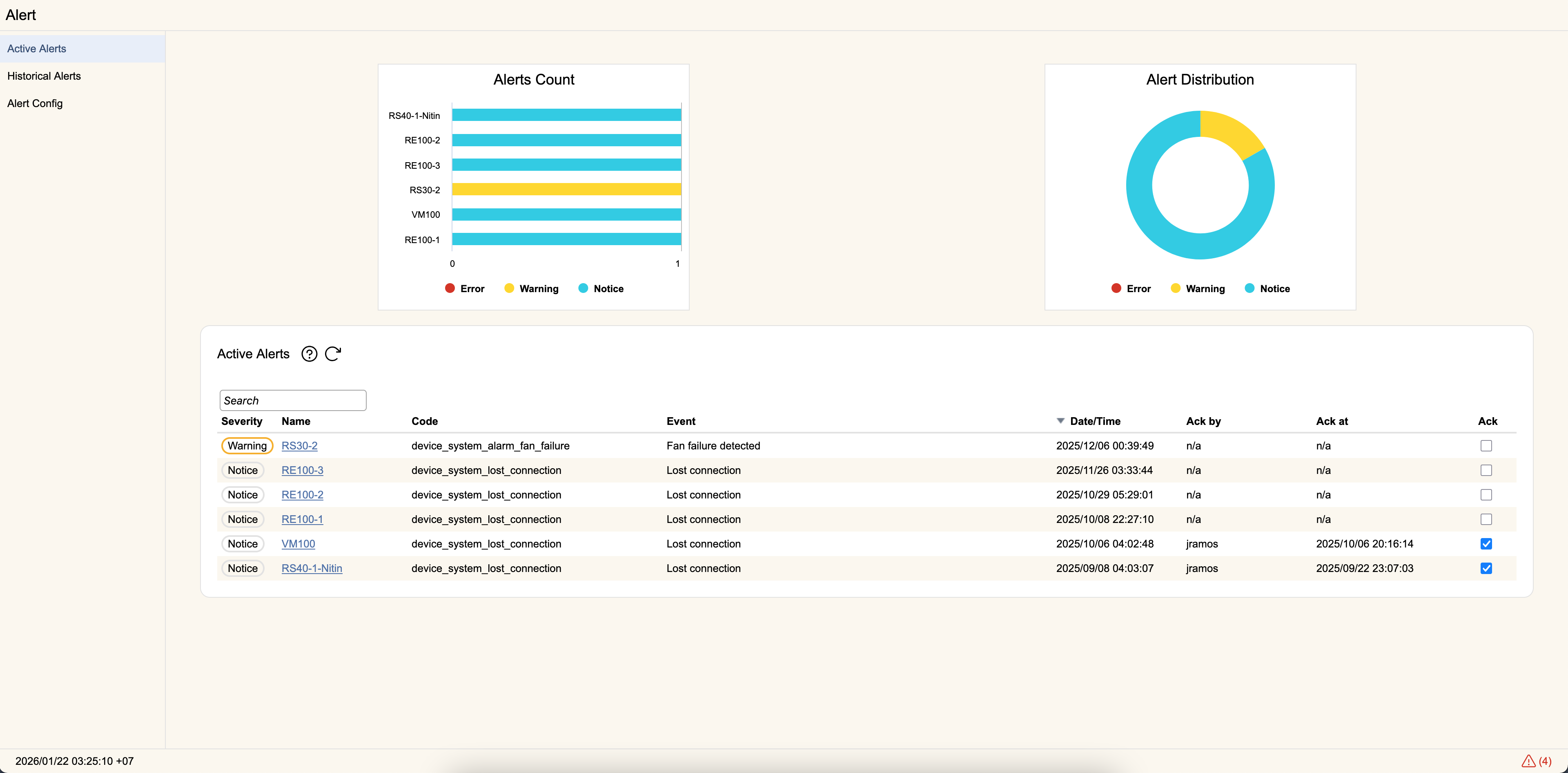Open the RS30-2 device link

pos(299,446)
